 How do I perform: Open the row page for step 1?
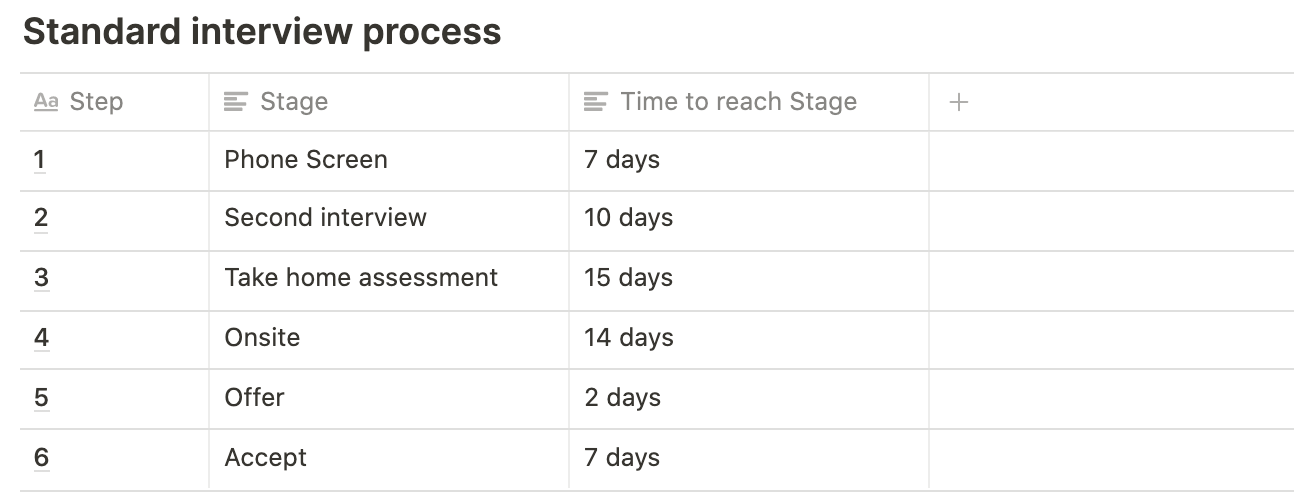[40, 160]
